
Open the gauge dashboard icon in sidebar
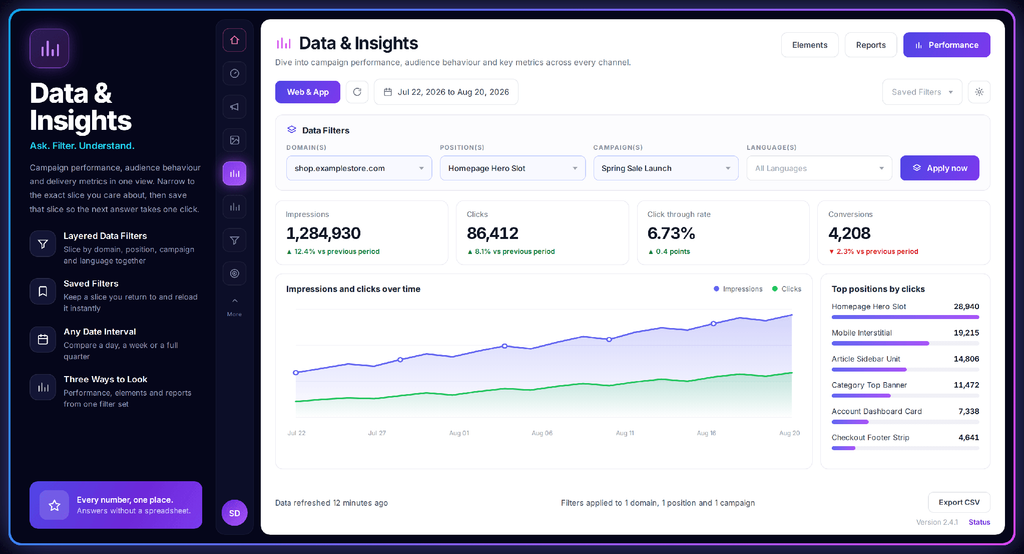click(234, 73)
